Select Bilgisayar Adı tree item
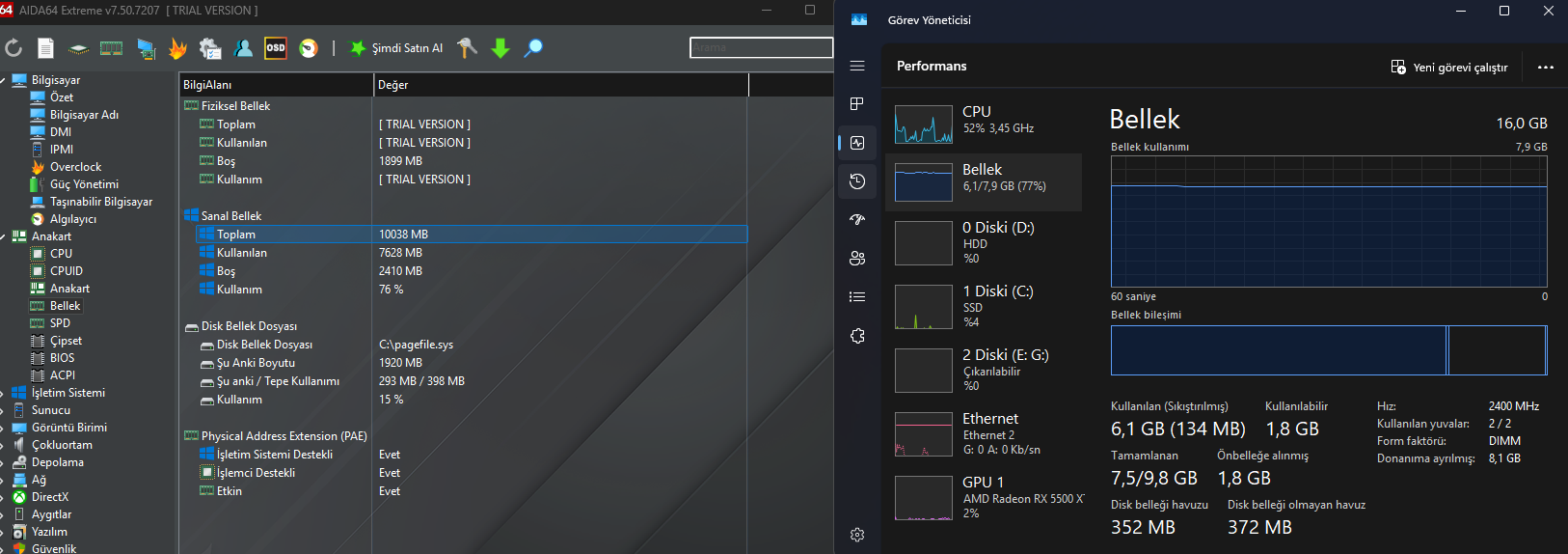Image resolution: width=1568 pixels, height=554 pixels. click(x=84, y=115)
